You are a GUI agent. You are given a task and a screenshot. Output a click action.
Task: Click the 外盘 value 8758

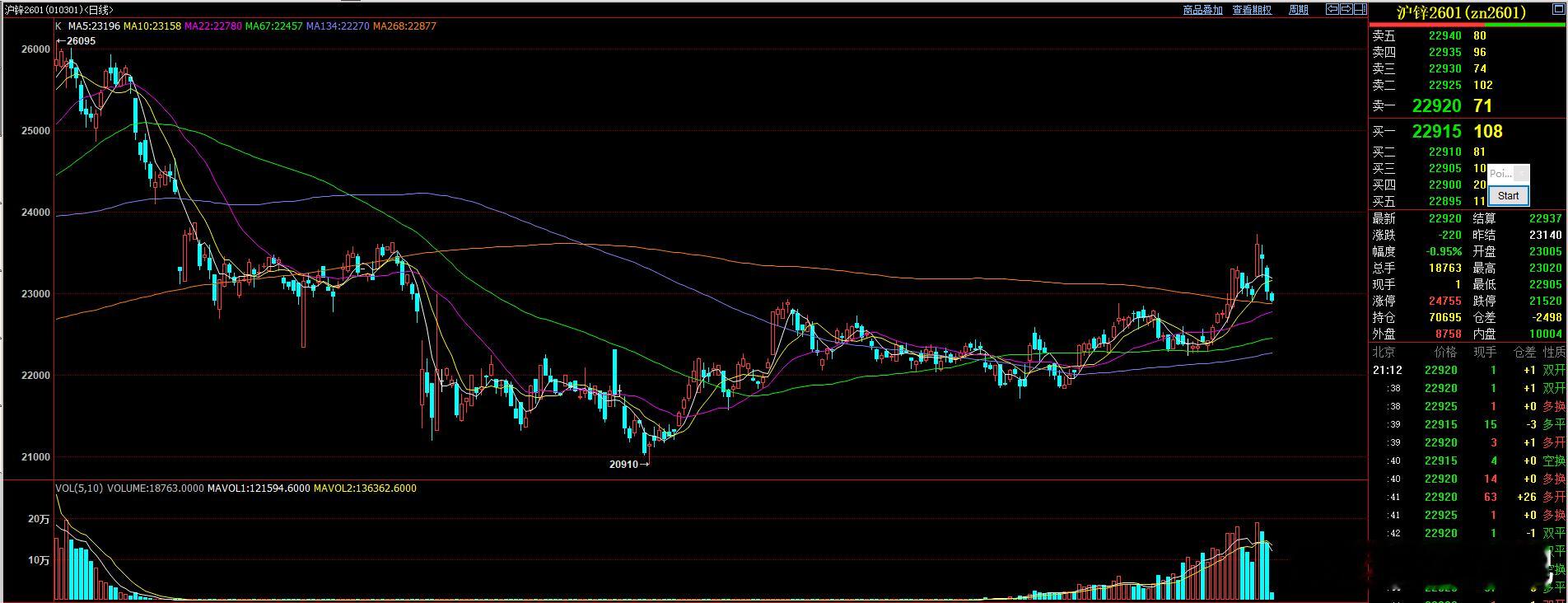click(1449, 334)
